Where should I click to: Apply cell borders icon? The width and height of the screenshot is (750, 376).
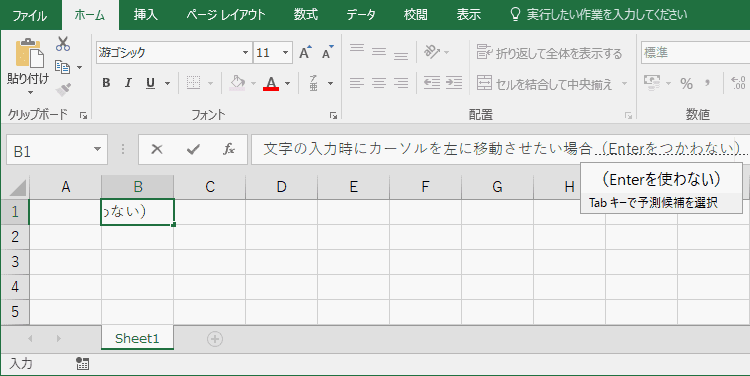(194, 83)
